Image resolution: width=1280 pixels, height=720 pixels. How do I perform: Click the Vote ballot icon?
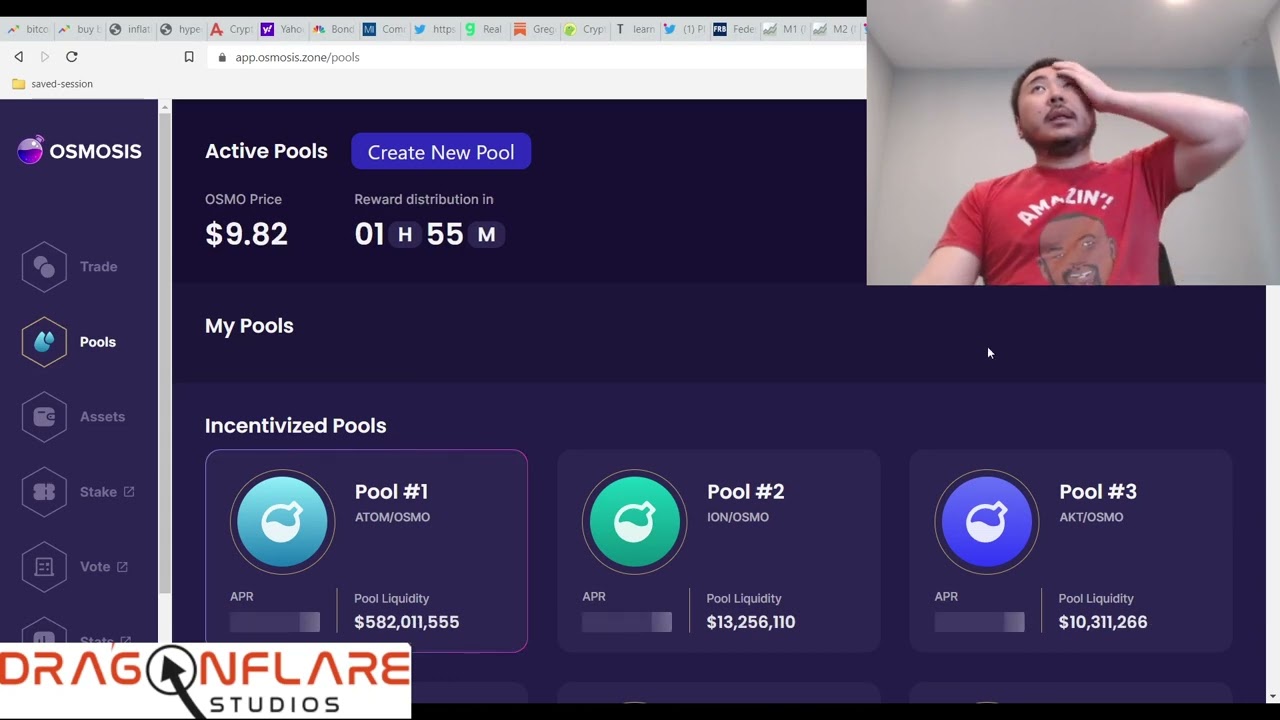tap(44, 567)
